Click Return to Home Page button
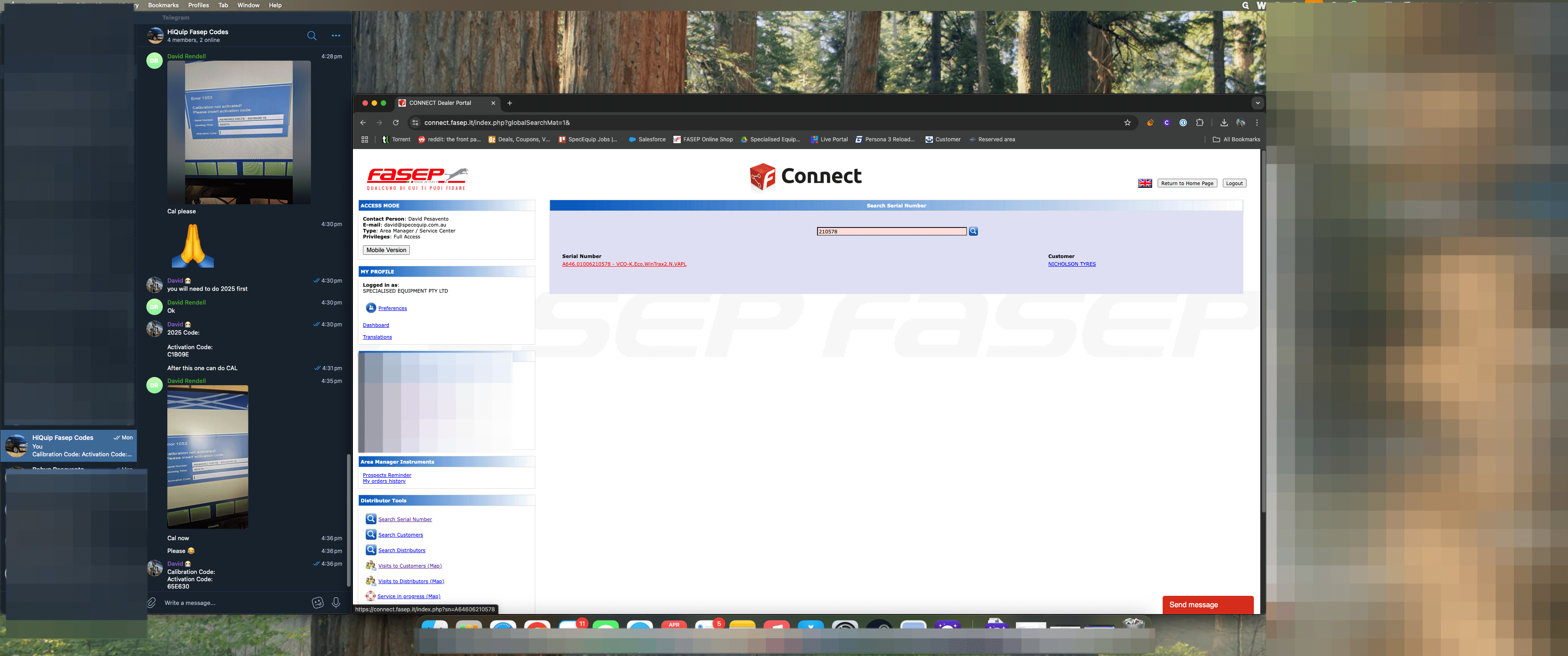This screenshot has height=656, width=1568. 1187,183
